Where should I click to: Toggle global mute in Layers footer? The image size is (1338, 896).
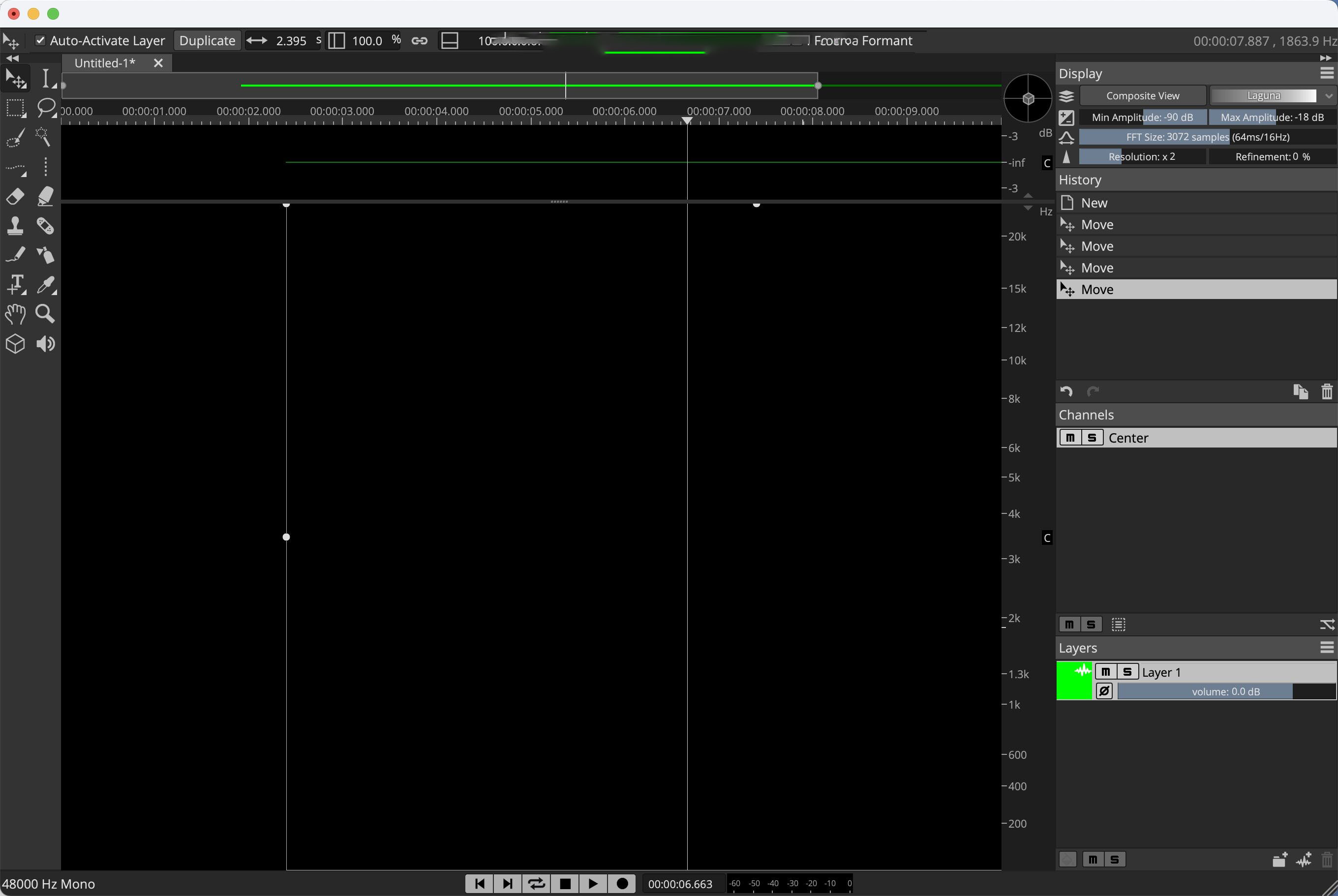point(1093,860)
